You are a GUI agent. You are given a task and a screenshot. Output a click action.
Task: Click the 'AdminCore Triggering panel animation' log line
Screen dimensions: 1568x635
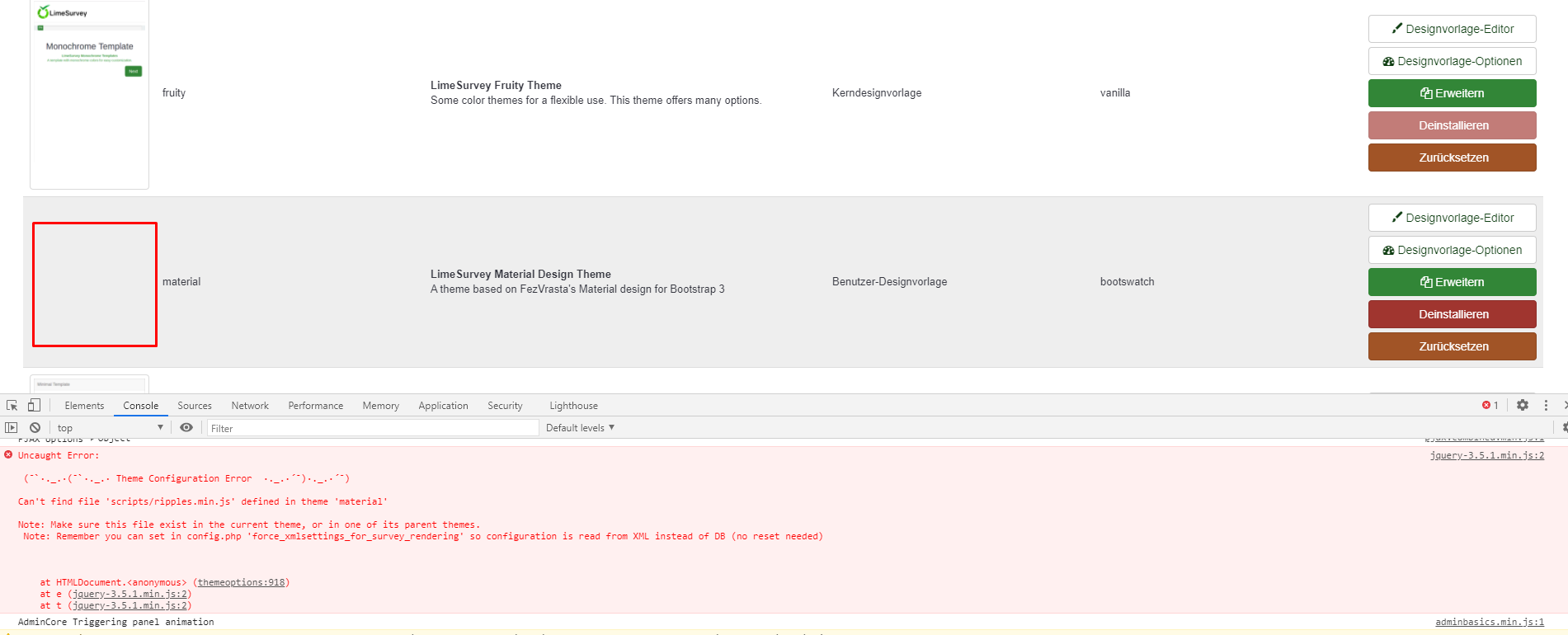click(x=115, y=622)
